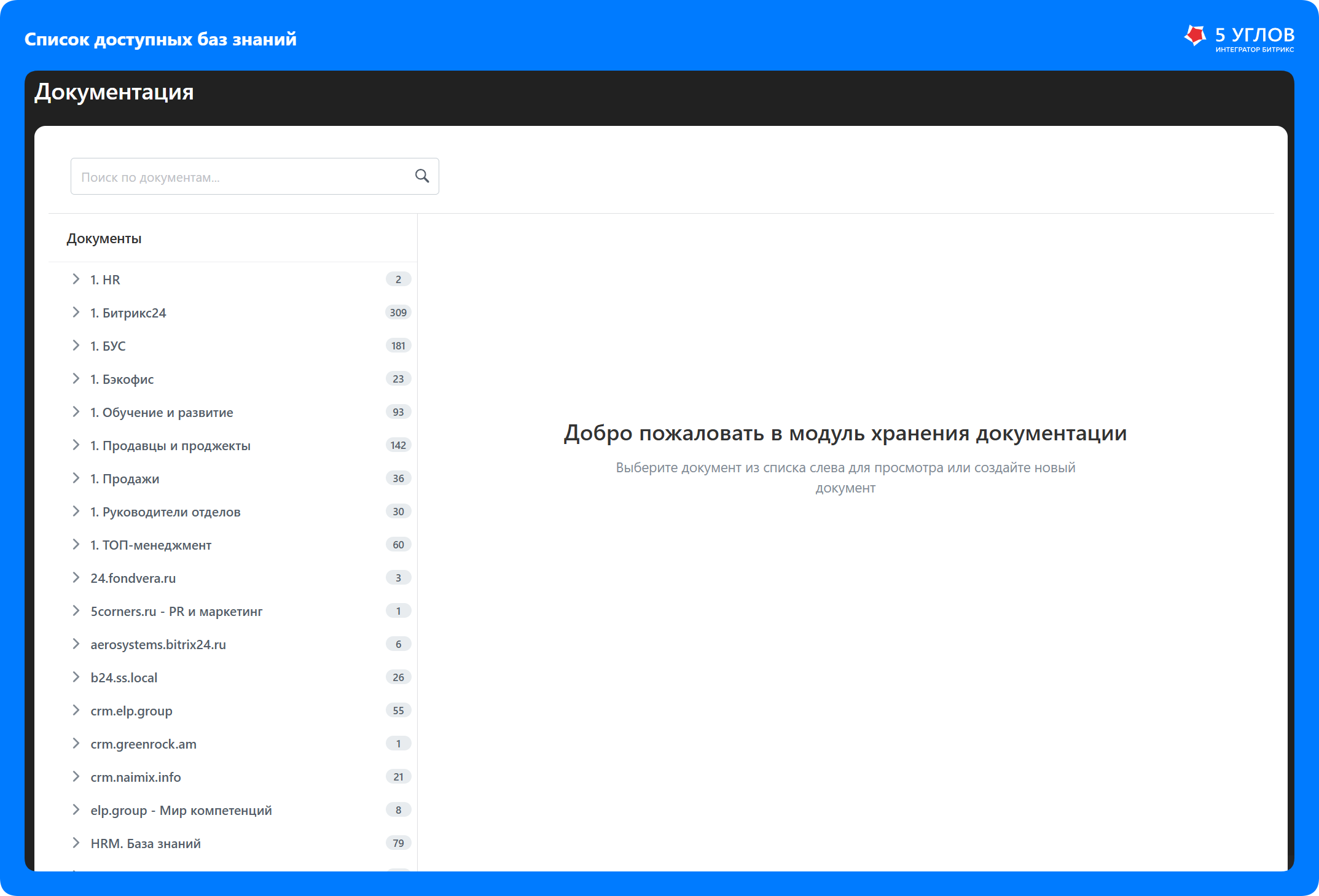Image resolution: width=1319 pixels, height=896 pixels.
Task: Click the 79 badge for HRM. База знаний
Action: [x=398, y=843]
